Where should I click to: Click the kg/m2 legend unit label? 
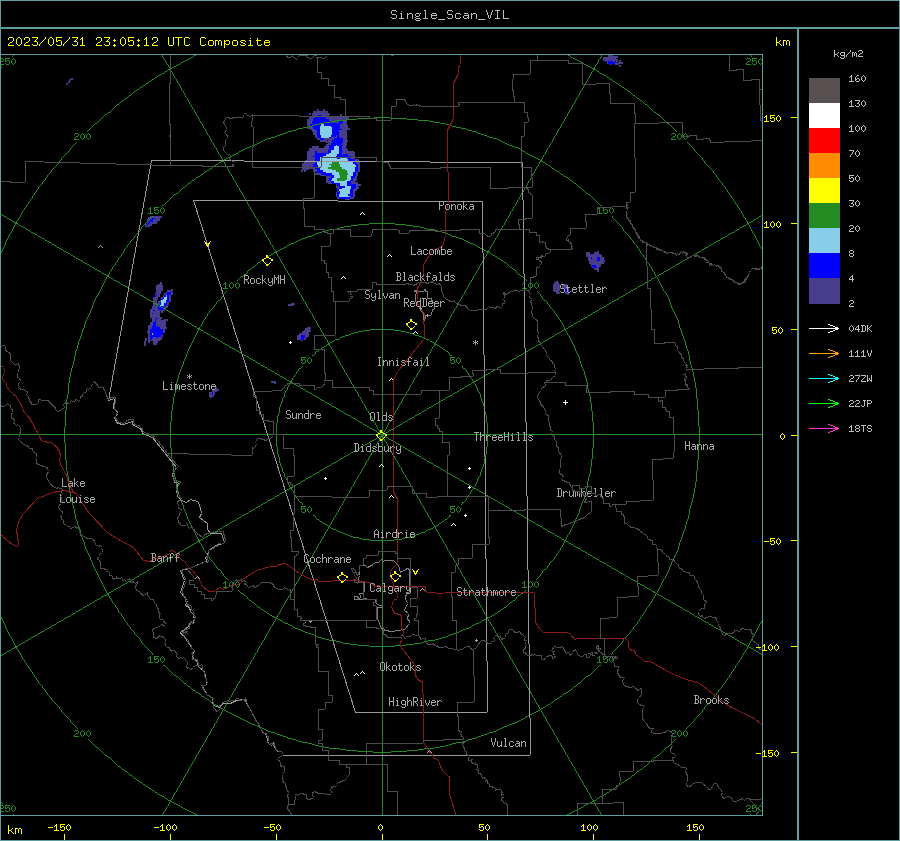pyautogui.click(x=848, y=54)
